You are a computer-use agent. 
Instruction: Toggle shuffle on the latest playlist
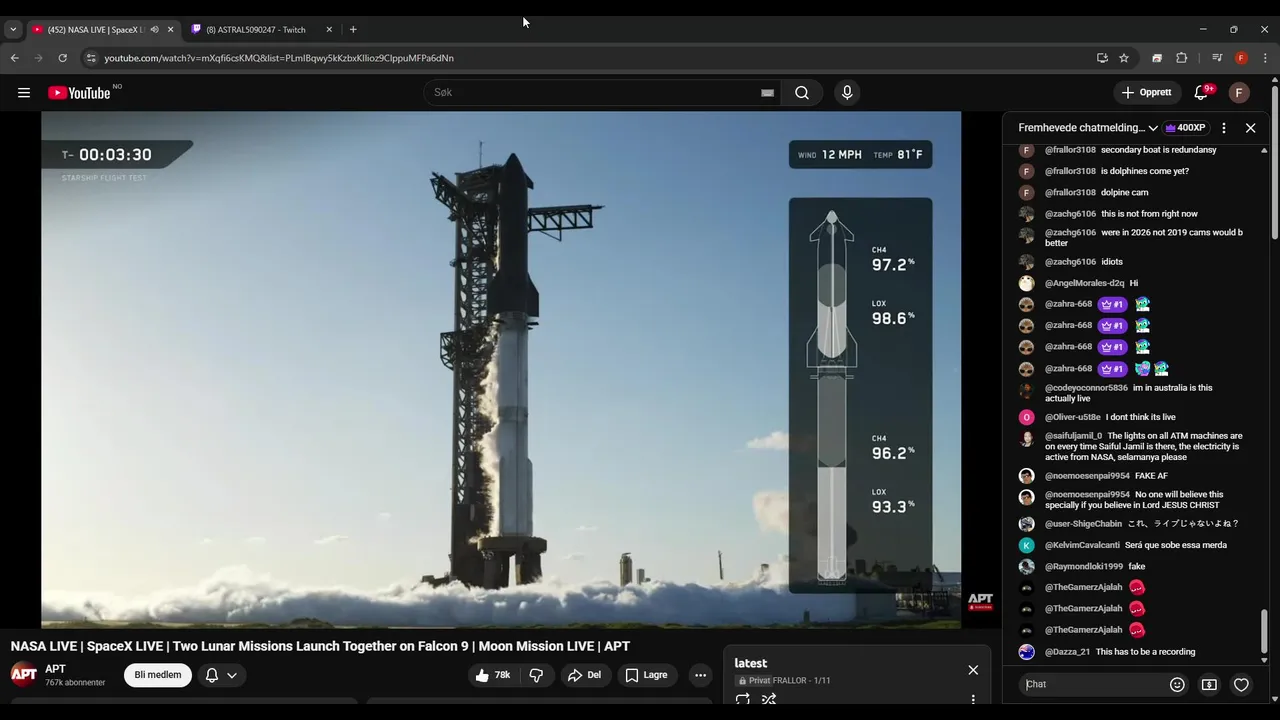coord(769,699)
